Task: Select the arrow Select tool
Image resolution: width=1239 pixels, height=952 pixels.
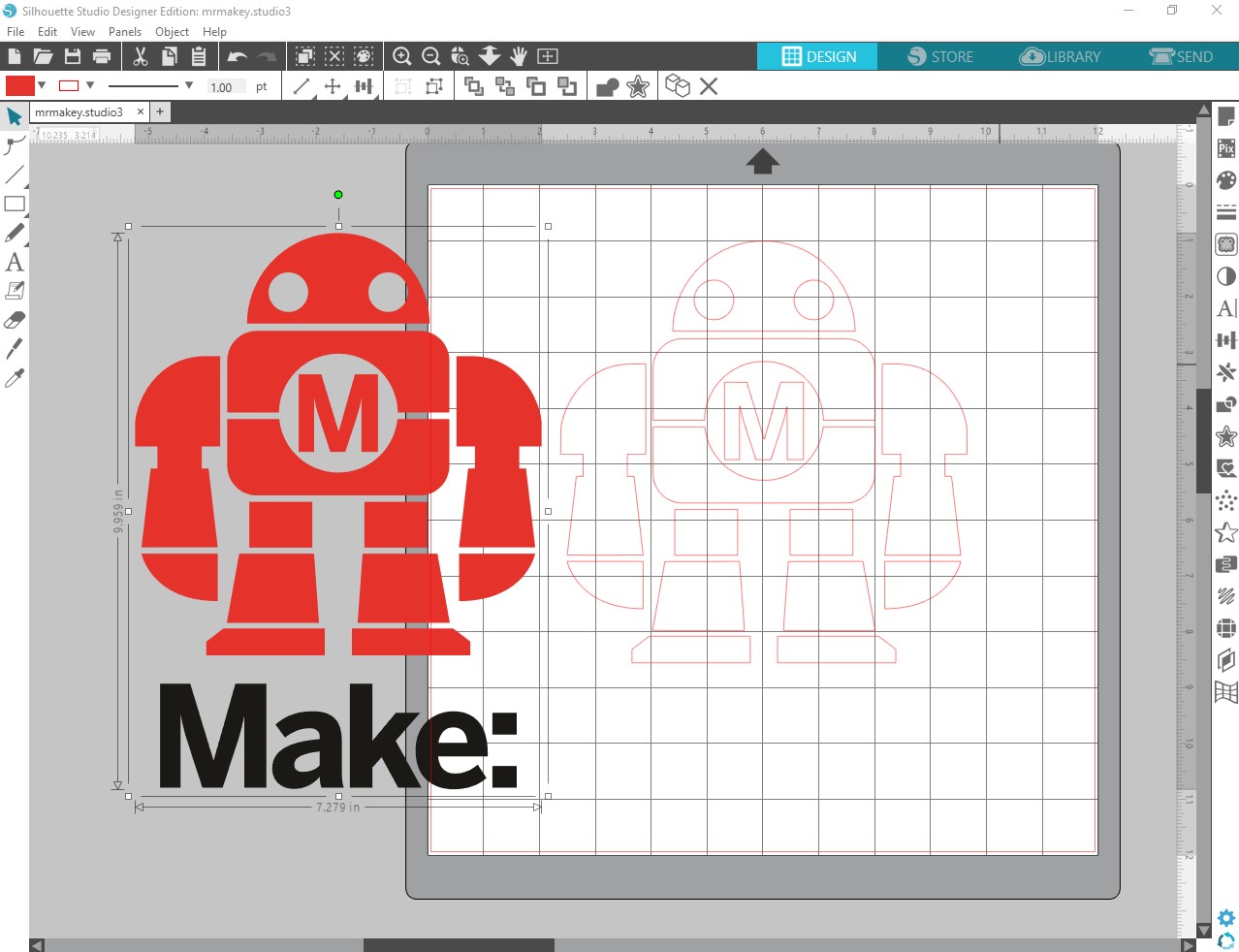Action: click(15, 117)
